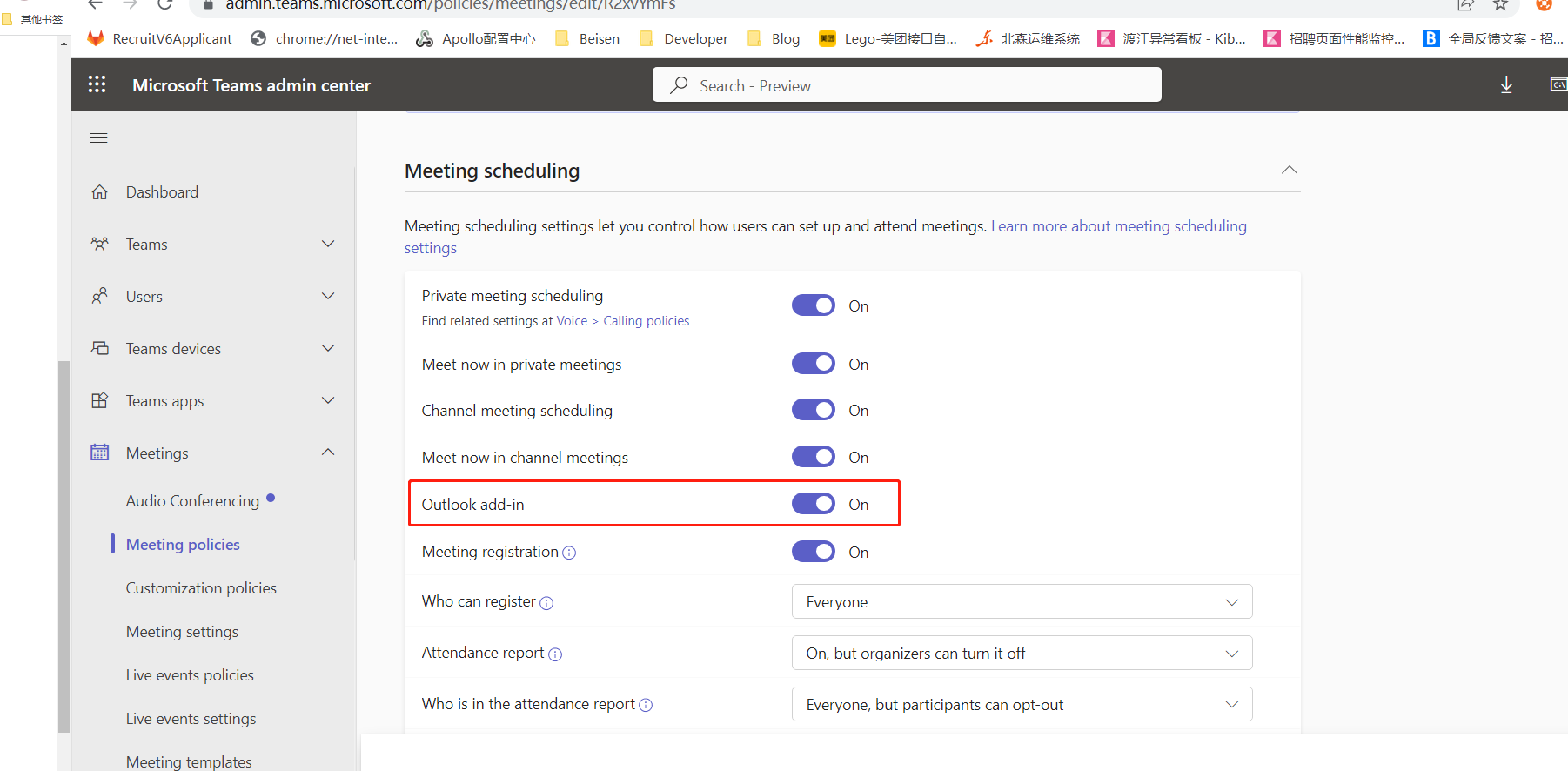Open 渡江异常看板 bookmark
Viewport: 1568px width, 771px height.
pyautogui.click(x=1171, y=38)
